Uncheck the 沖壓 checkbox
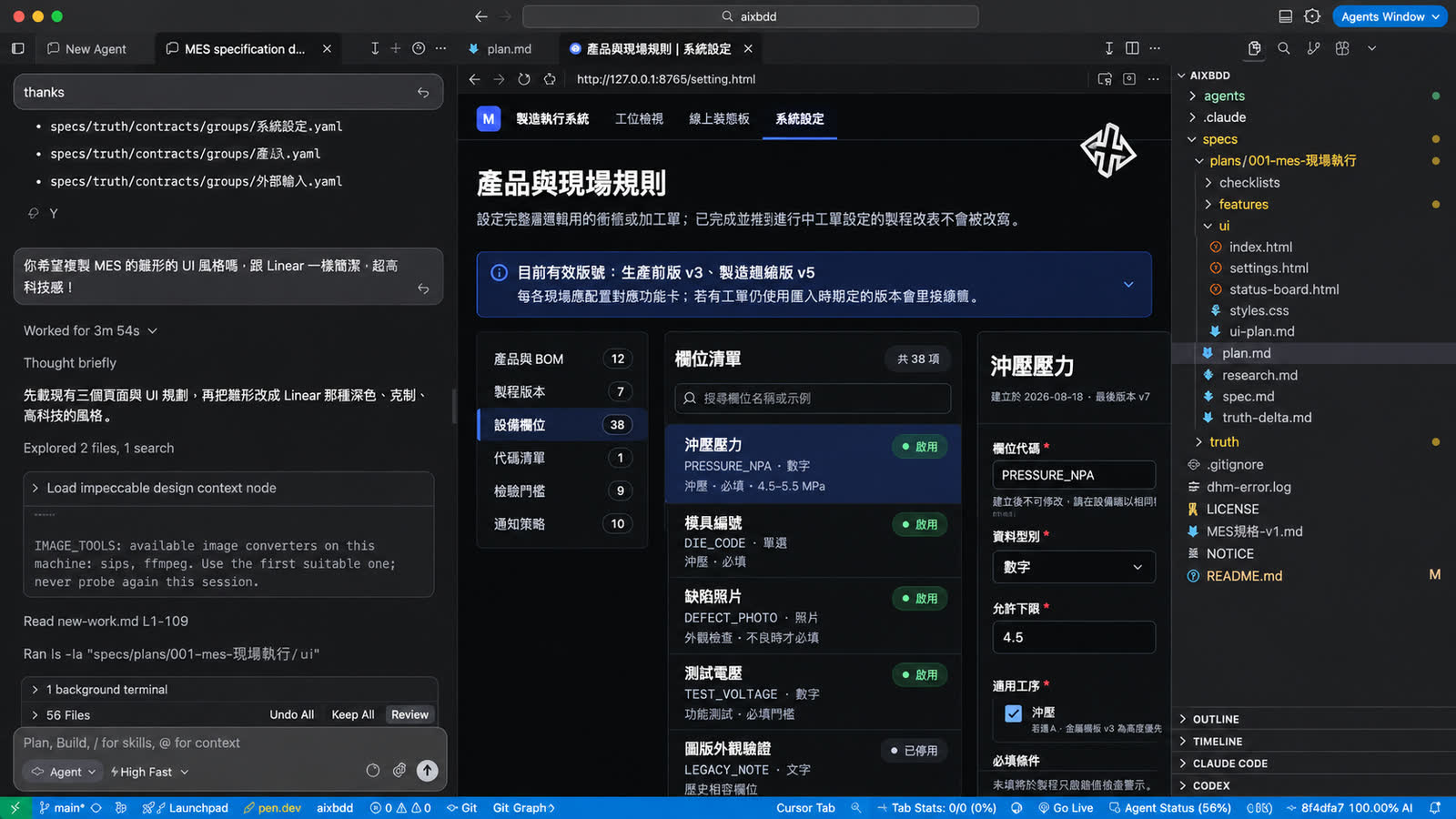1456x819 pixels. pos(1013,713)
